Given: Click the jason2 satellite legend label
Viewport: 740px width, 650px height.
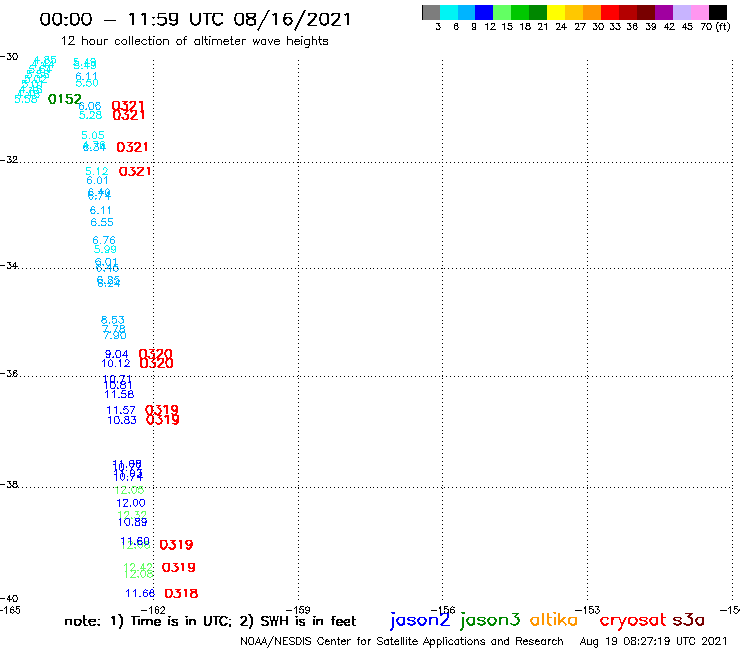Looking at the screenshot, I should pyautogui.click(x=420, y=621).
